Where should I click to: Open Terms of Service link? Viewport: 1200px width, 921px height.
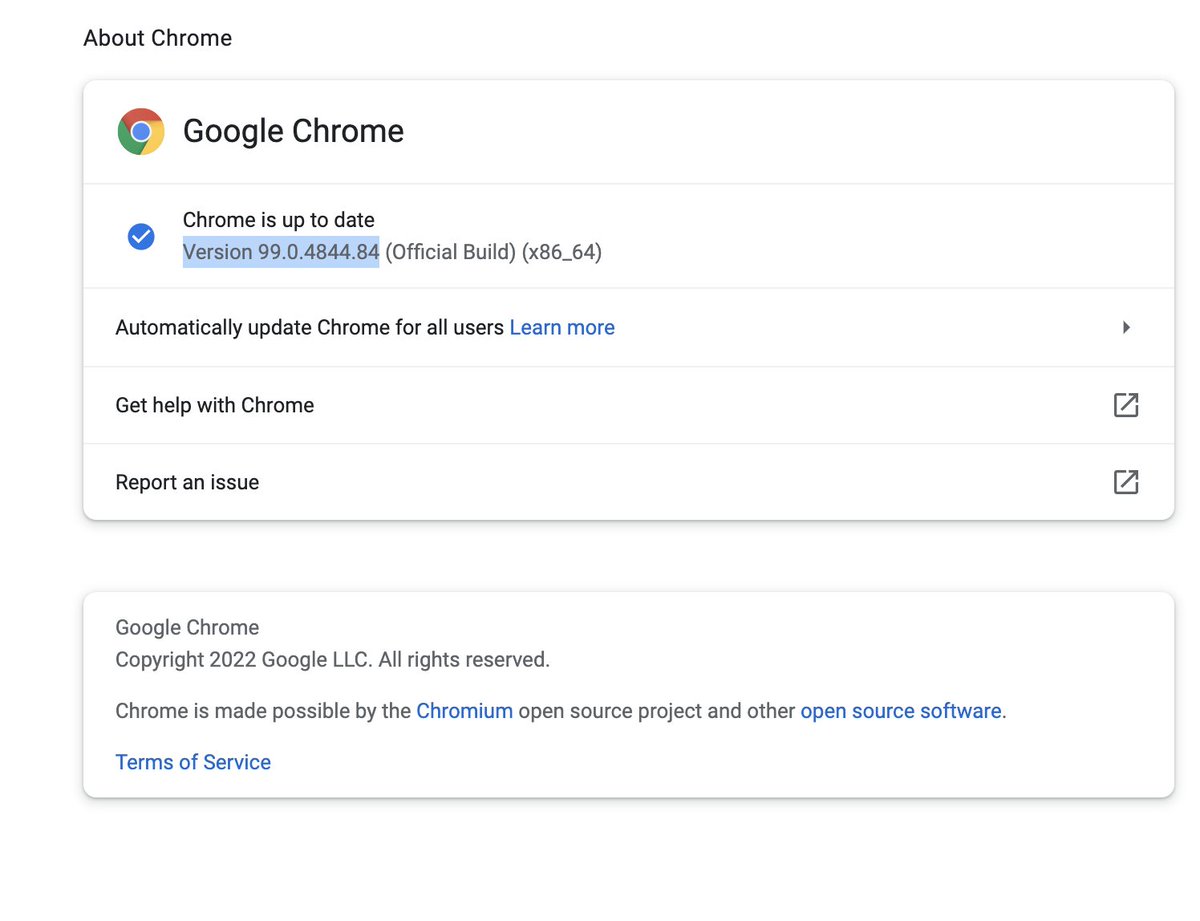click(193, 762)
